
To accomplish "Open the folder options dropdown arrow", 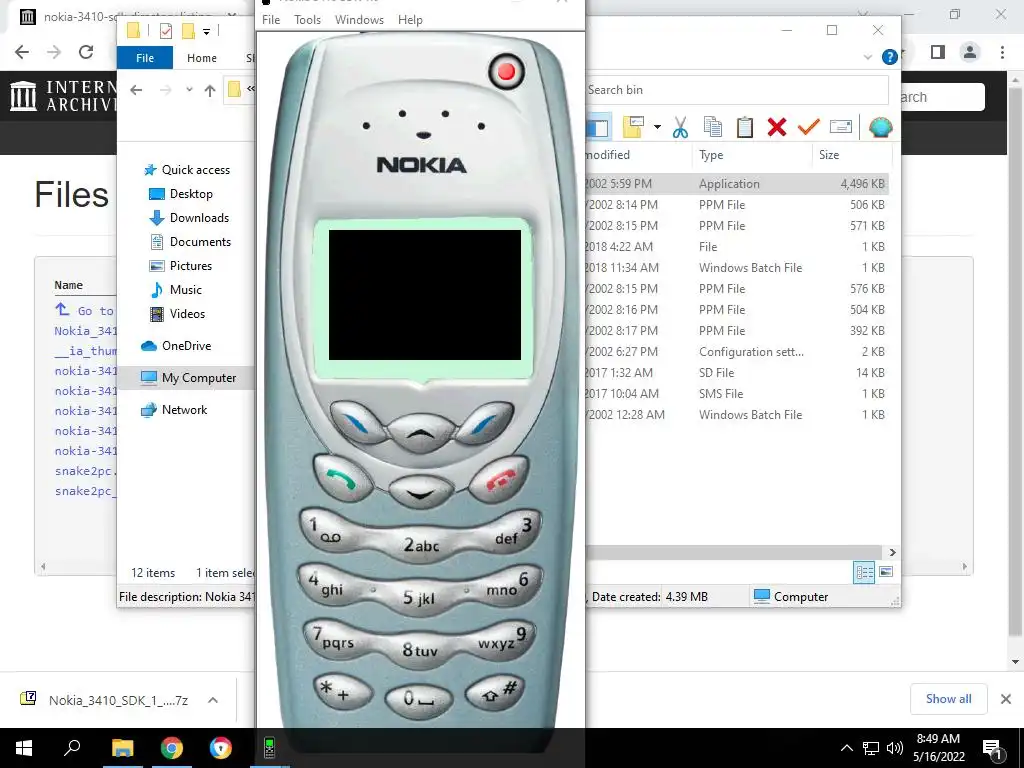I will point(657,127).
